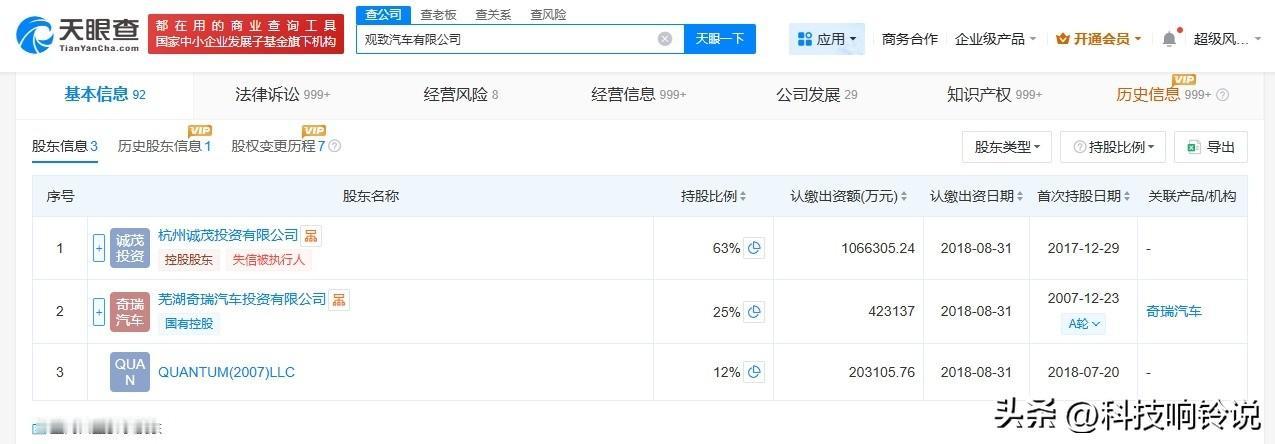1275x444 pixels.
Task: Open QUANTUM(2007)LLC company link
Action: pyautogui.click(x=226, y=372)
